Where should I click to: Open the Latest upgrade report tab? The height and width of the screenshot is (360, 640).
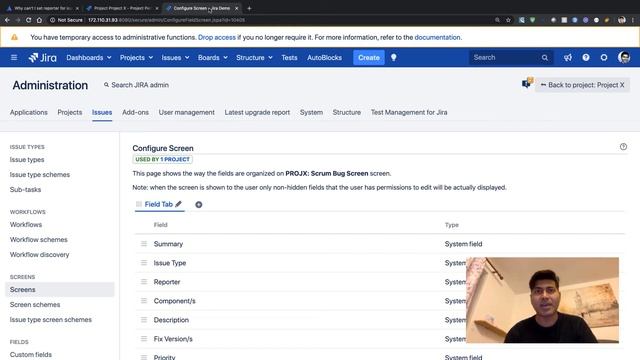tap(257, 112)
